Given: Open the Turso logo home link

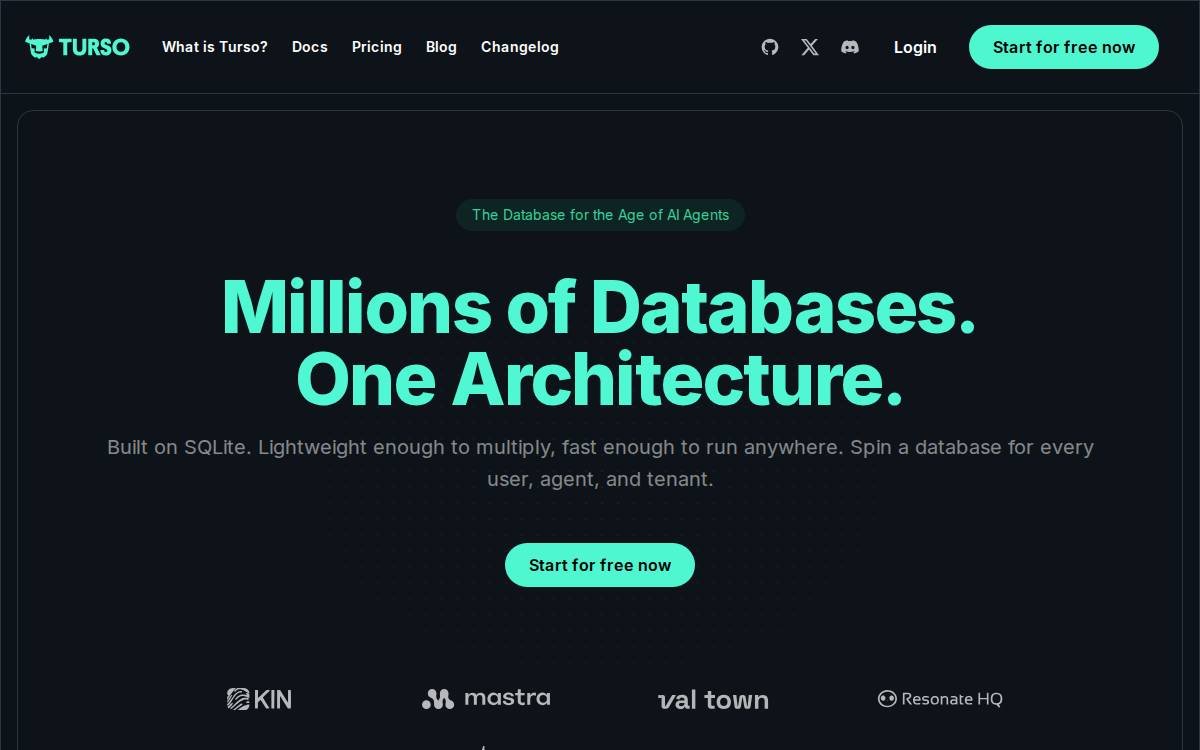Looking at the screenshot, I should 77,47.
